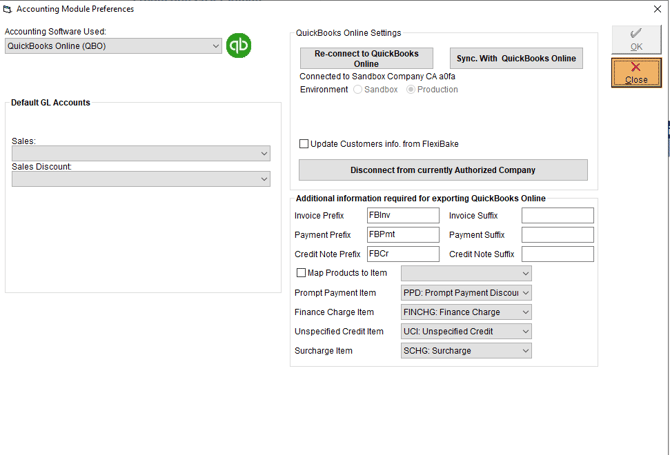
Task: Click the empty Credit Note Suffix field
Action: [x=557, y=254]
